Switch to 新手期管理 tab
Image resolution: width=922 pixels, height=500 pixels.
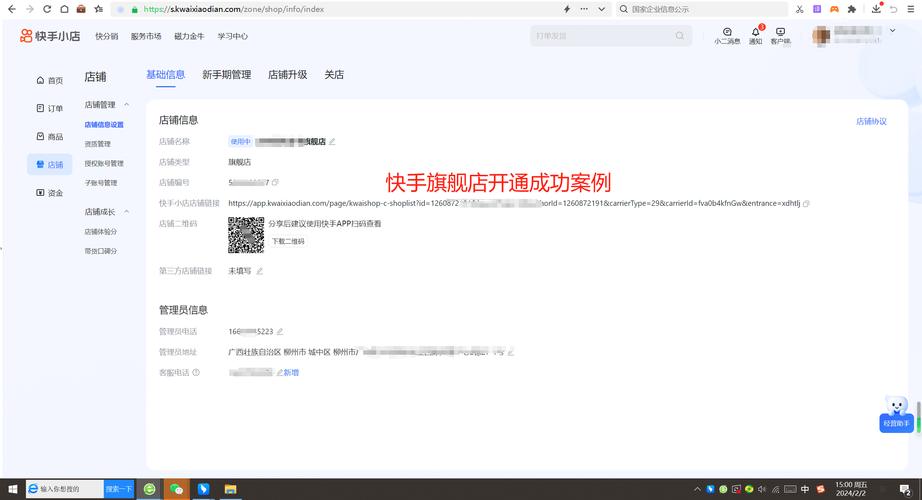pyautogui.click(x=226, y=75)
